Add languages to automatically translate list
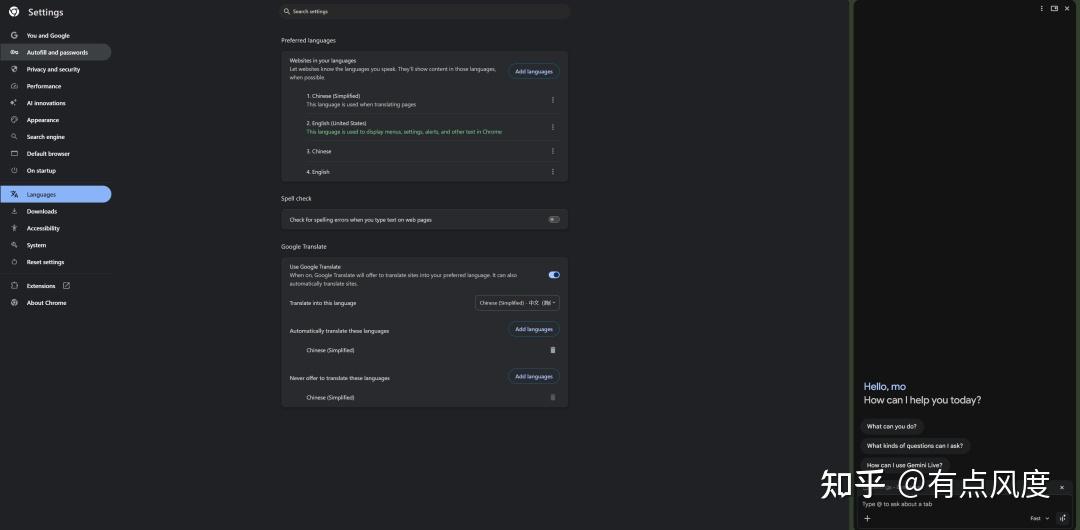Viewport: 1080px width, 530px height. (x=534, y=329)
